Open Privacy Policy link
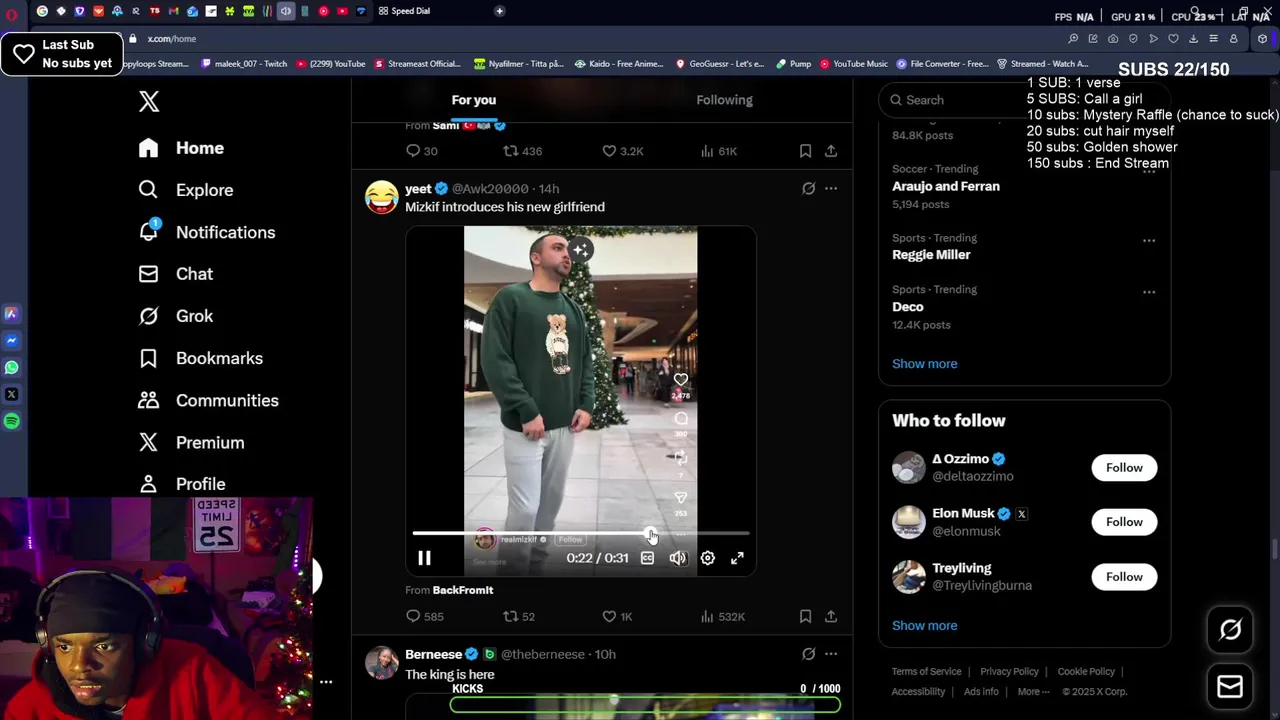The height and width of the screenshot is (720, 1280). 1009,672
